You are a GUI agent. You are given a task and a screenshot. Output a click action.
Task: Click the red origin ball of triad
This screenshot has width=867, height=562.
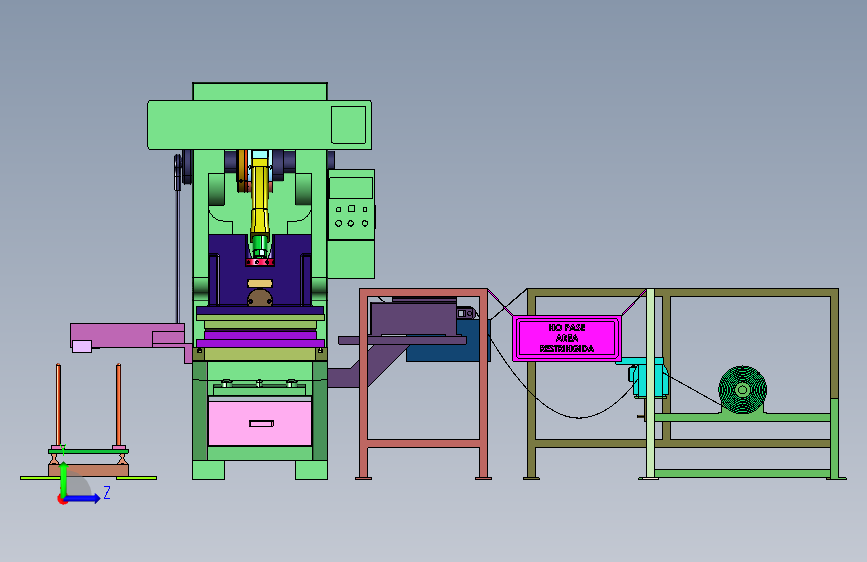point(62,499)
